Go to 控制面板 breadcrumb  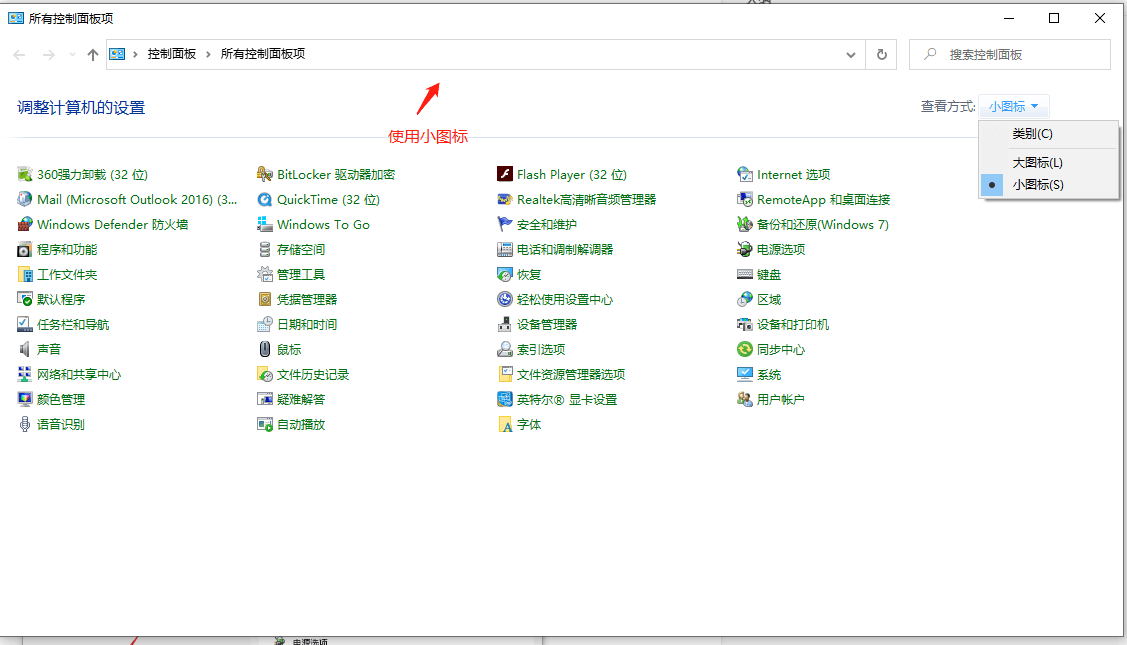coord(172,54)
